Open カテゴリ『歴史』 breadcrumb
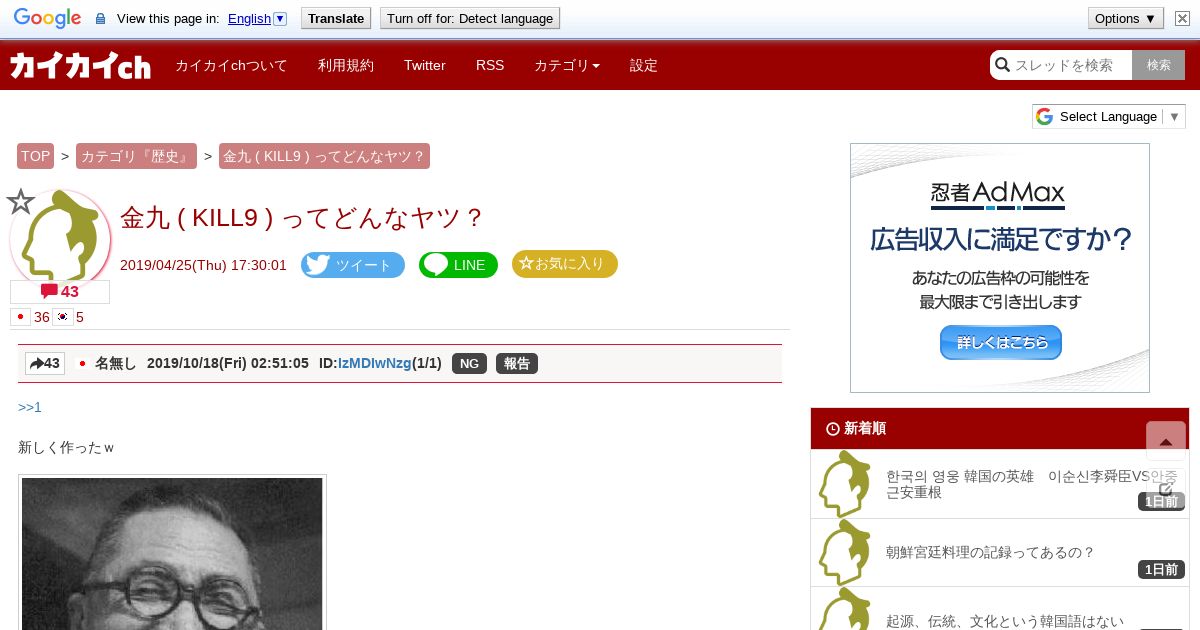 pyautogui.click(x=137, y=156)
